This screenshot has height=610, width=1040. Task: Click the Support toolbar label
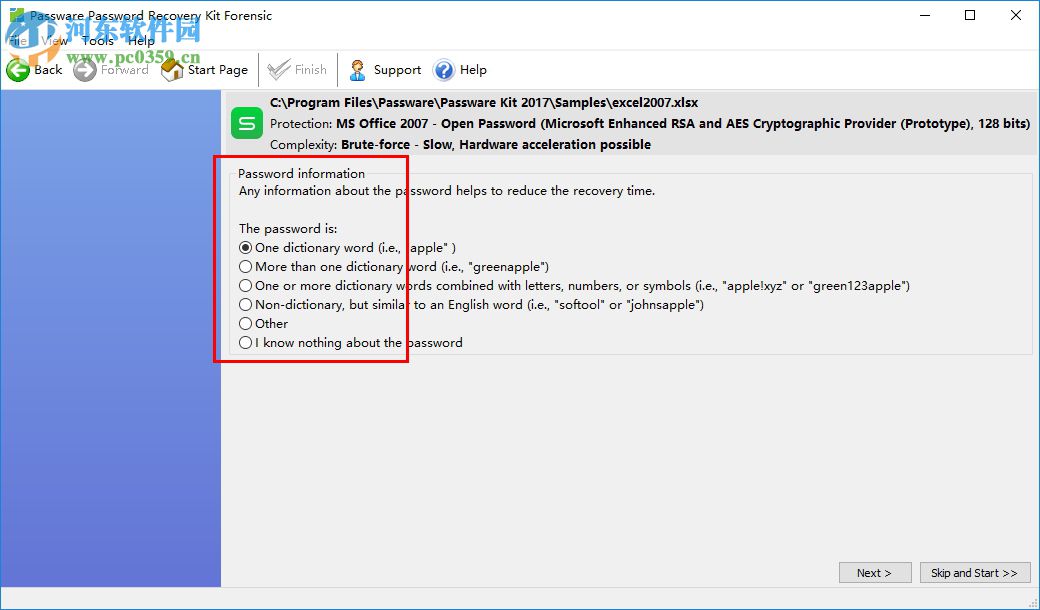click(x=397, y=70)
